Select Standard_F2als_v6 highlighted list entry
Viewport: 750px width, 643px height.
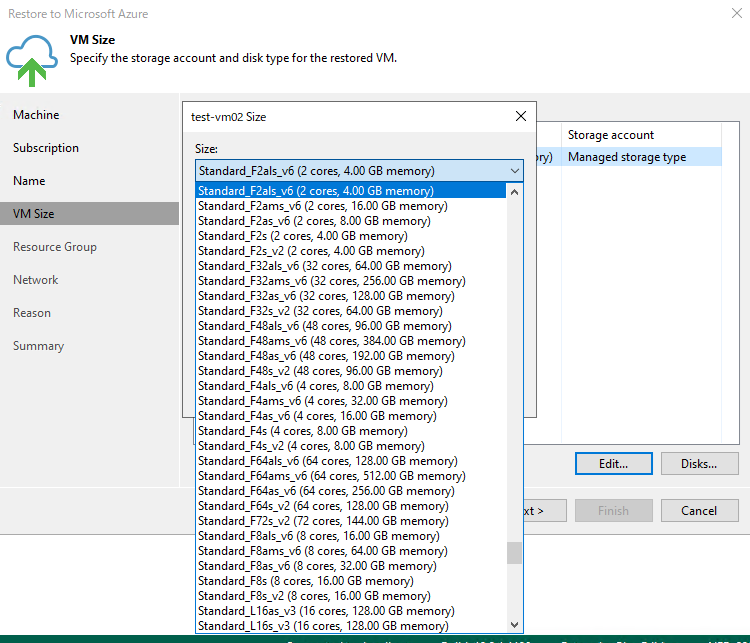coord(351,191)
